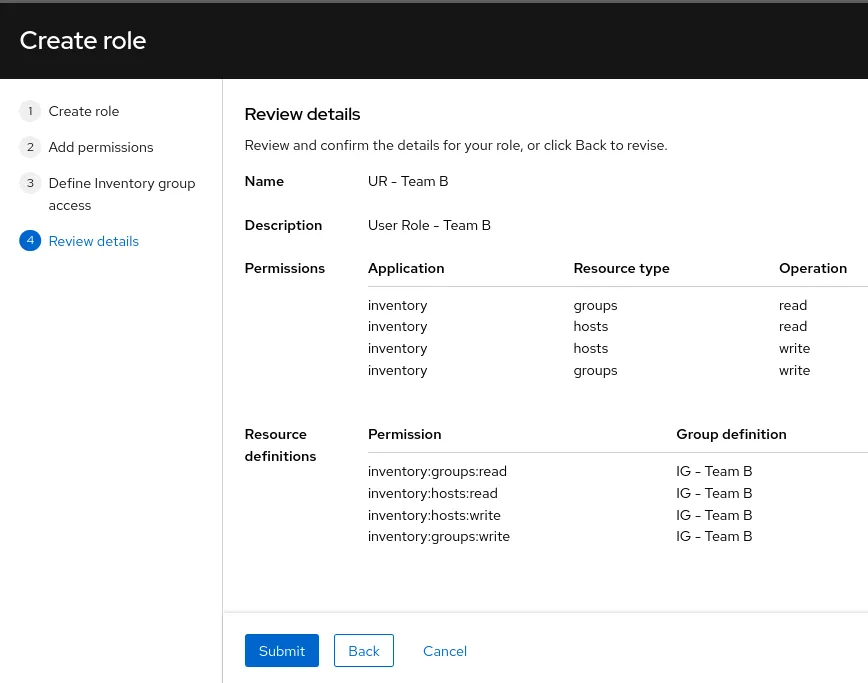Image resolution: width=868 pixels, height=683 pixels.
Task: Click the Resource type column header
Action: coord(621,268)
